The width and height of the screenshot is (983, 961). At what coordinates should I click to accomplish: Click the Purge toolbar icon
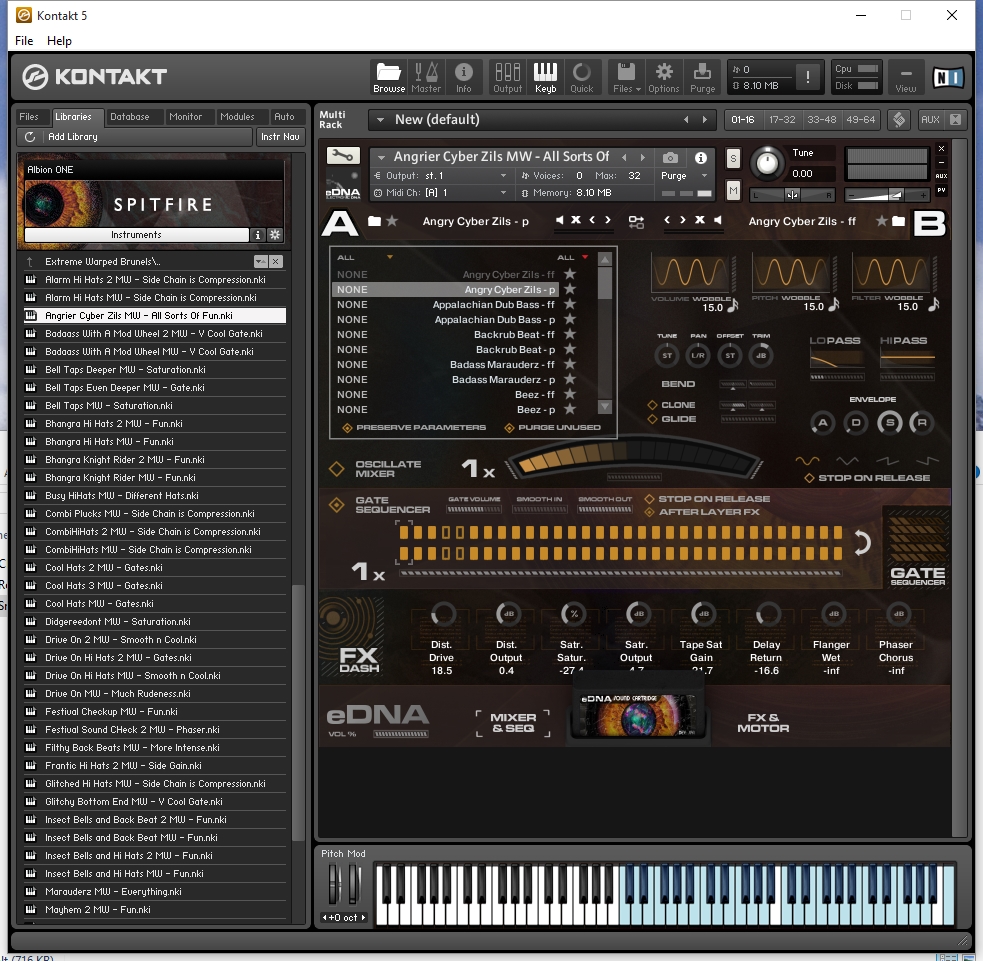(702, 77)
